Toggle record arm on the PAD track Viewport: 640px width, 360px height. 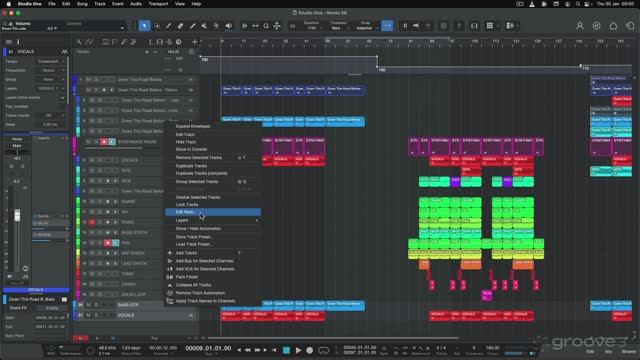[x=108, y=243]
